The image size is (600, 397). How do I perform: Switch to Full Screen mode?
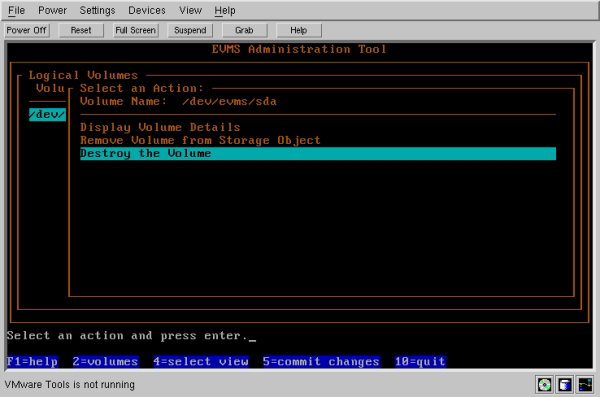point(135,30)
